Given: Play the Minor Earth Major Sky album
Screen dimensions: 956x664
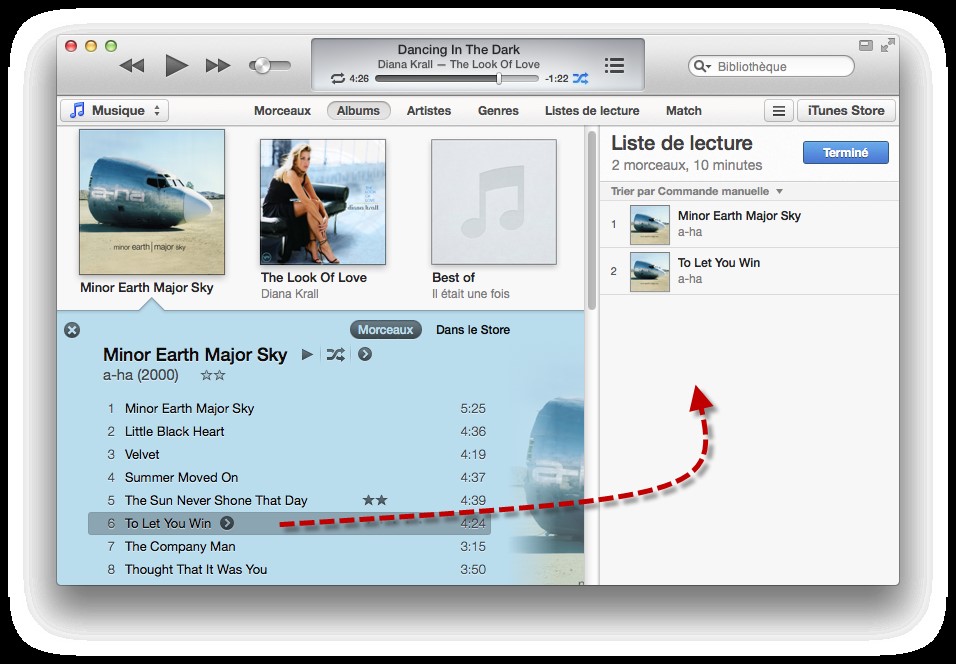Looking at the screenshot, I should tap(307, 354).
